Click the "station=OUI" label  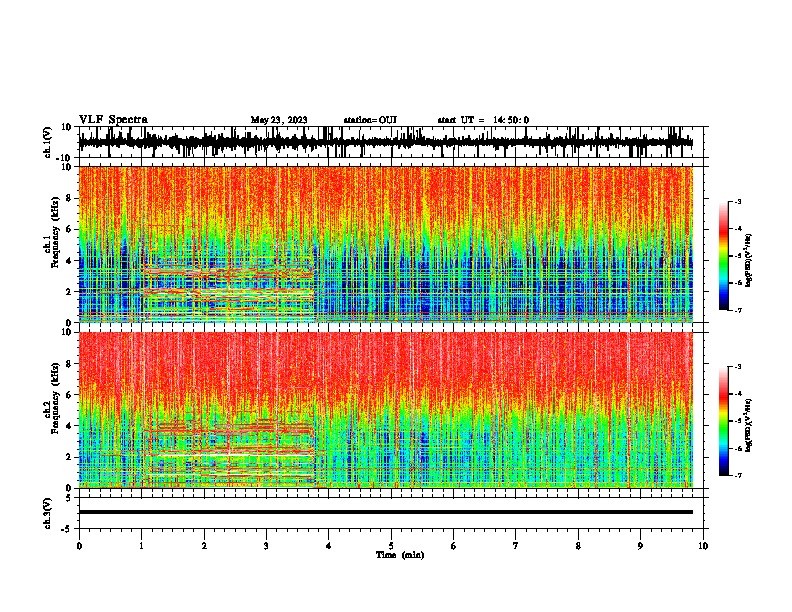point(370,120)
